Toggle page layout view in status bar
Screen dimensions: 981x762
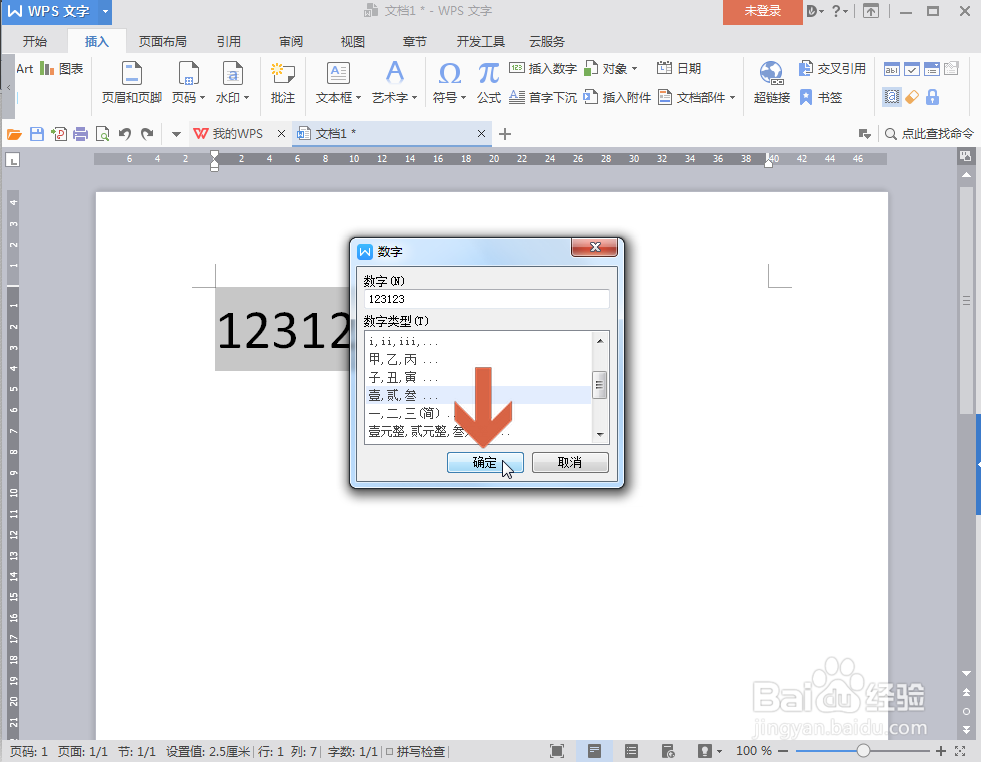coord(594,751)
